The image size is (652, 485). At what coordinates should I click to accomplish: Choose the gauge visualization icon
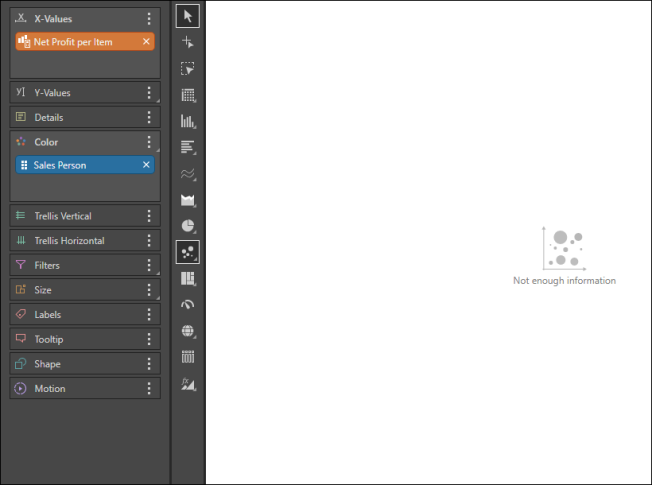(187, 304)
